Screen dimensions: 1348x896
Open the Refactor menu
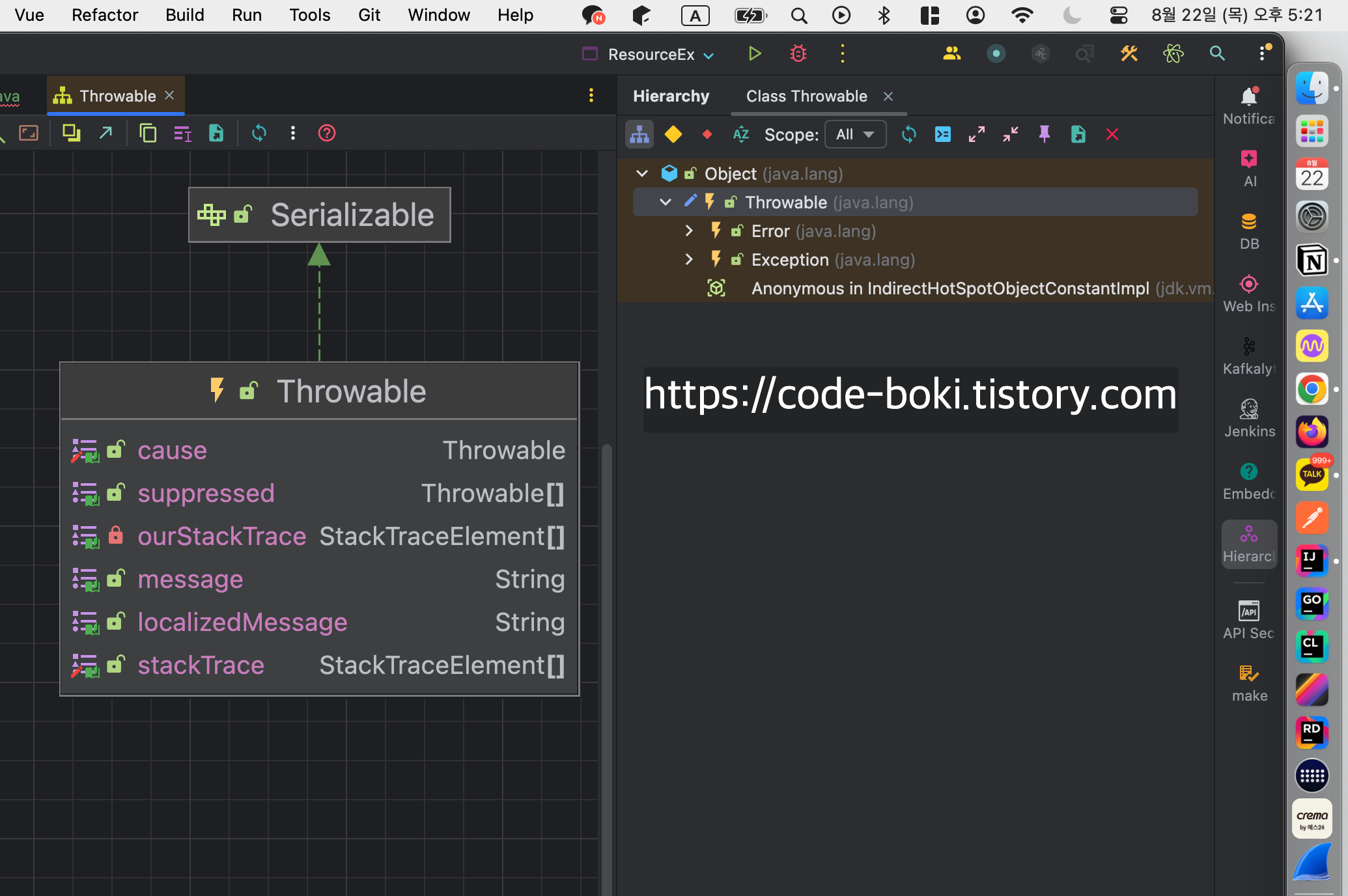click(x=104, y=15)
